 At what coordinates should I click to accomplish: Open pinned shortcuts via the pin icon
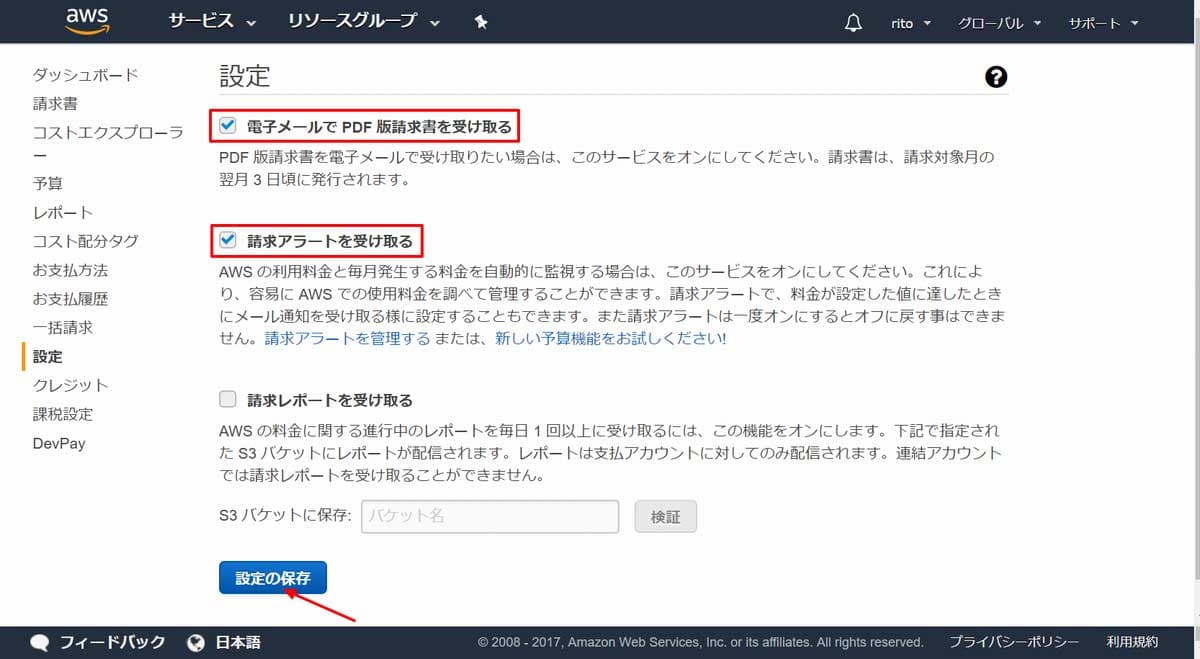coord(481,20)
